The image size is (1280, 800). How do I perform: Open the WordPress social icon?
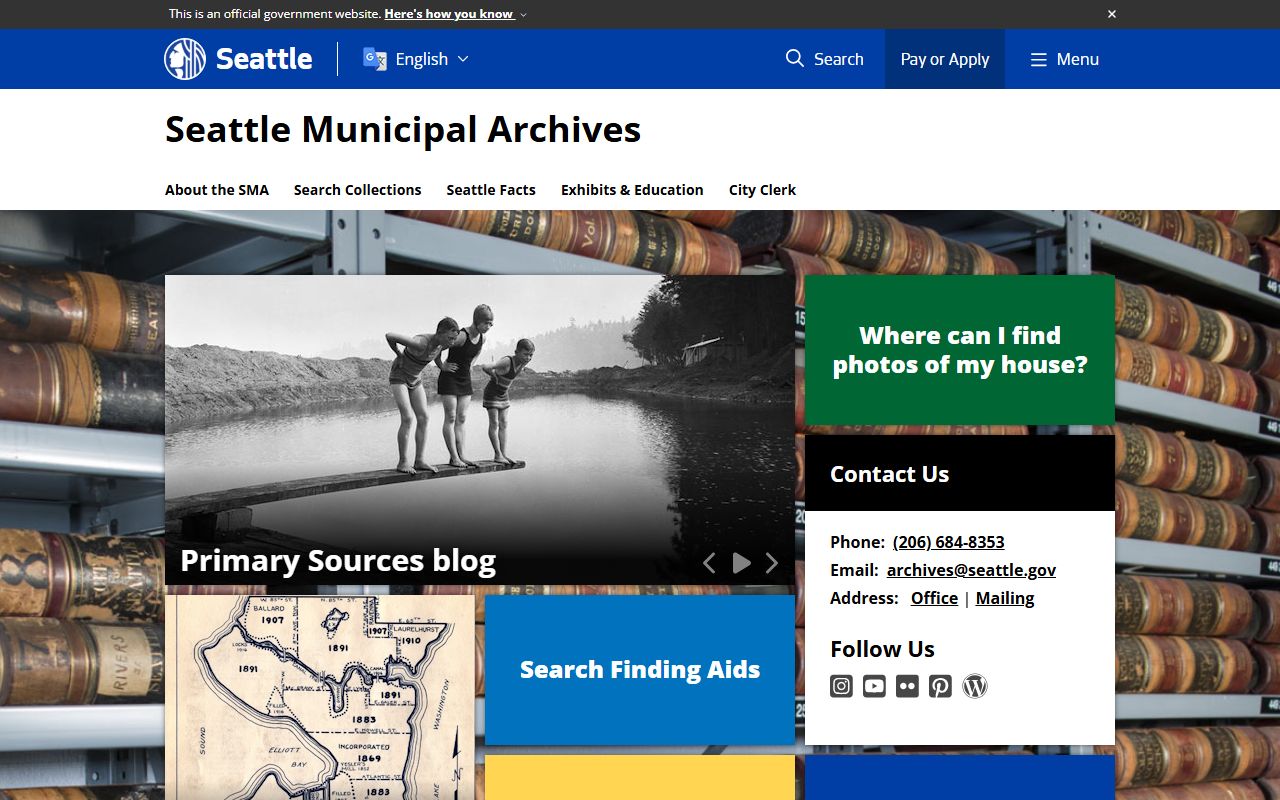975,686
